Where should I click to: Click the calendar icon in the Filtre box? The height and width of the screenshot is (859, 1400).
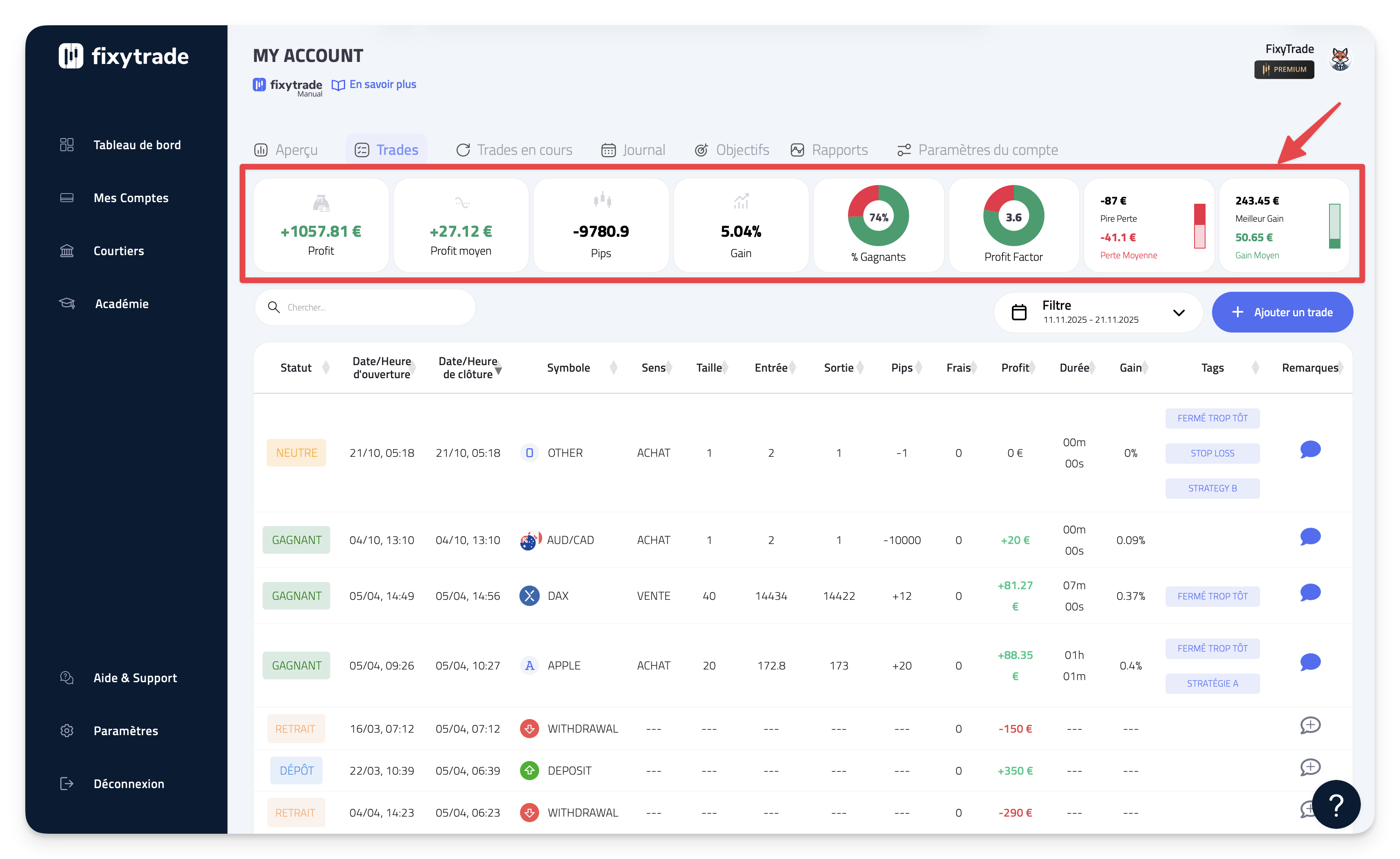[1018, 312]
